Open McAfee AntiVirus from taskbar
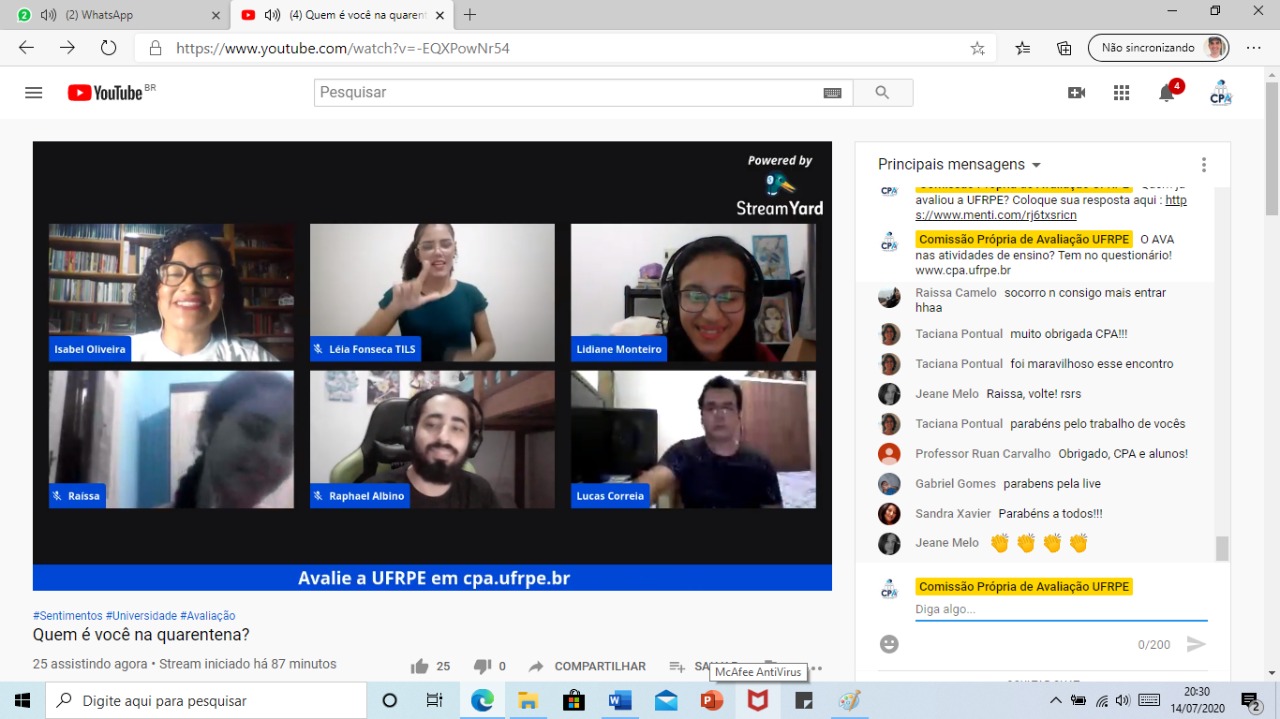This screenshot has height=719, width=1280. [758, 701]
